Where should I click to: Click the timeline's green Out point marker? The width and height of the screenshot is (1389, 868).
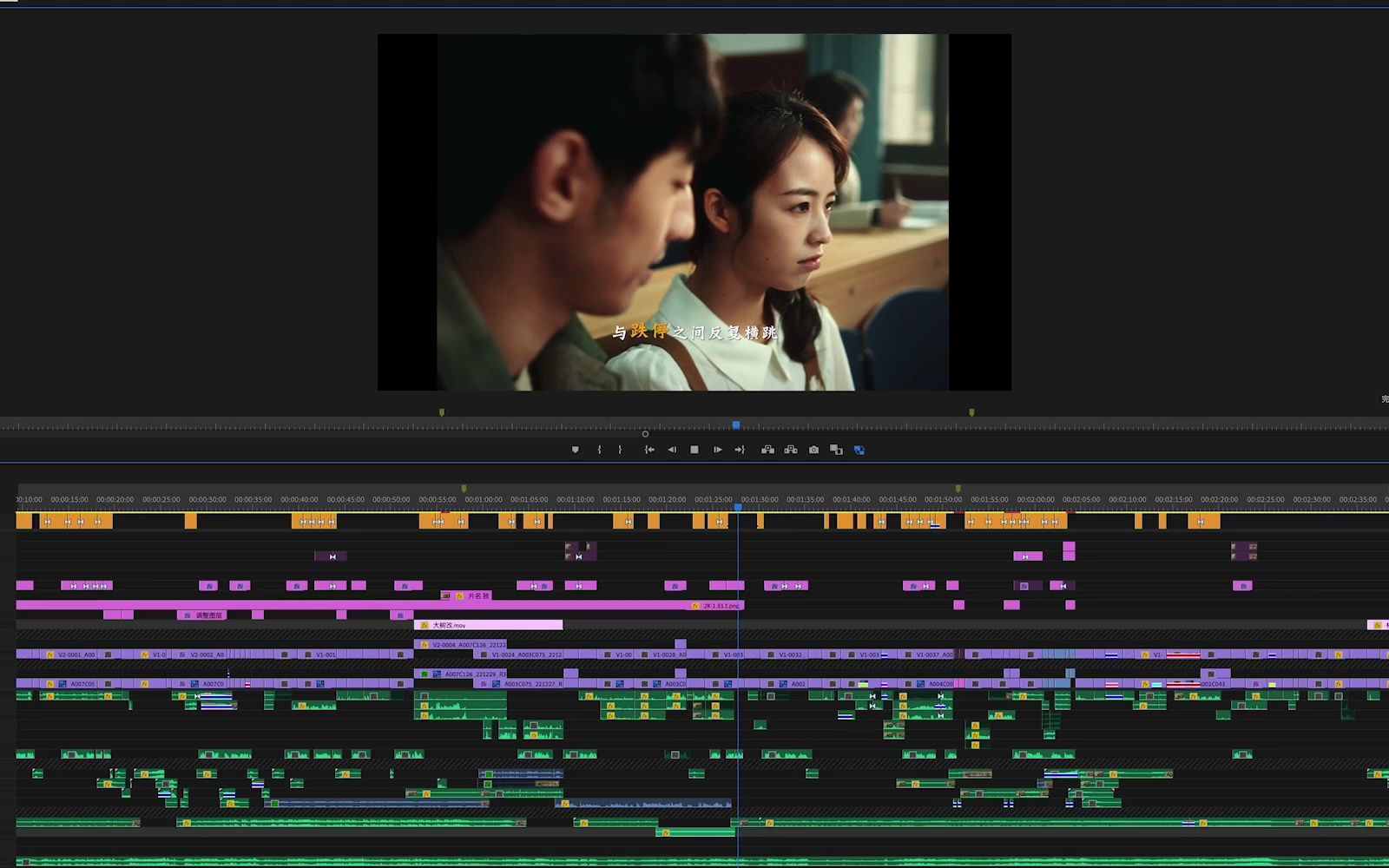point(958,489)
